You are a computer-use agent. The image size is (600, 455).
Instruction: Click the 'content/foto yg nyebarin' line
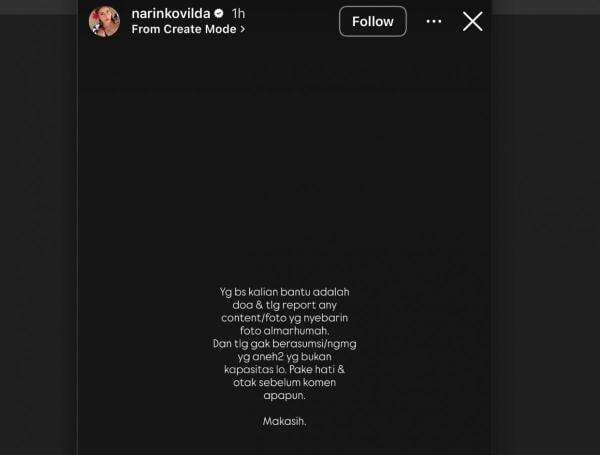click(x=284, y=318)
